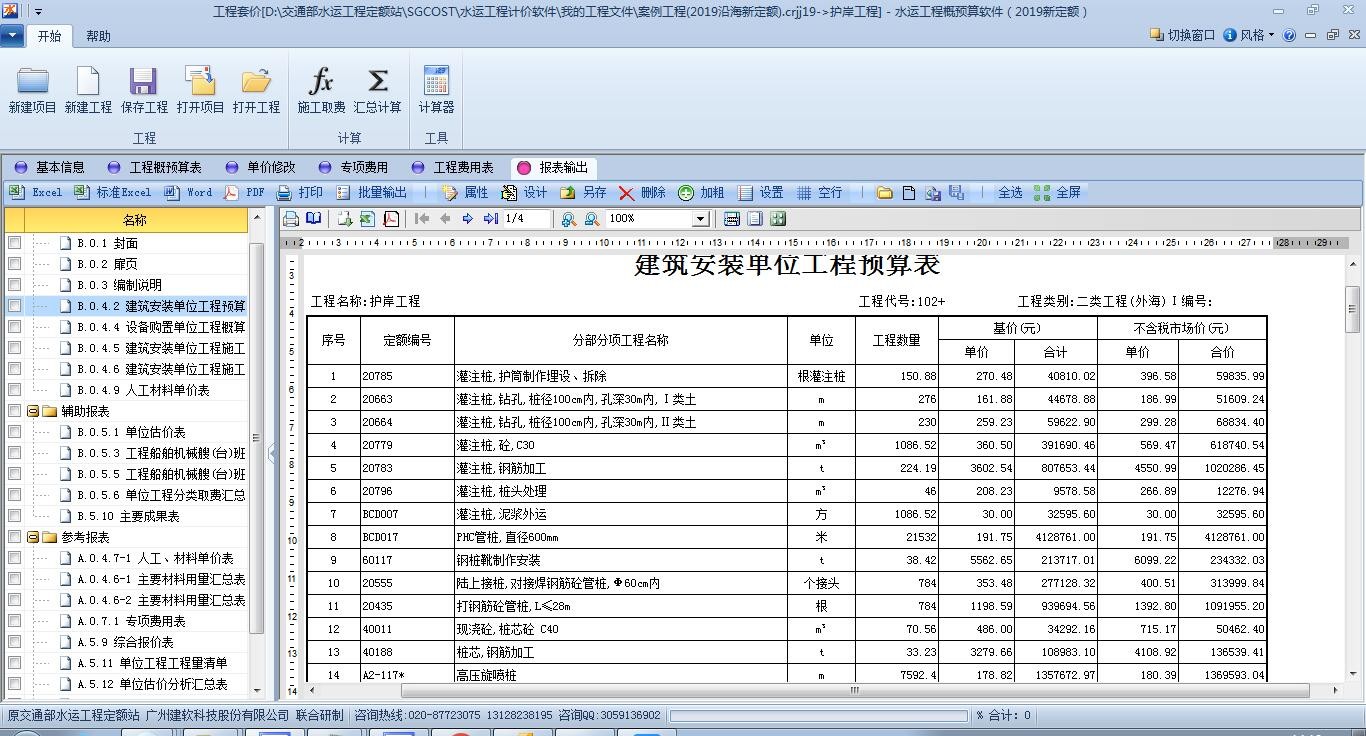Tick checkbox for B.0.4.9 人工材料单价表

(x=14, y=390)
